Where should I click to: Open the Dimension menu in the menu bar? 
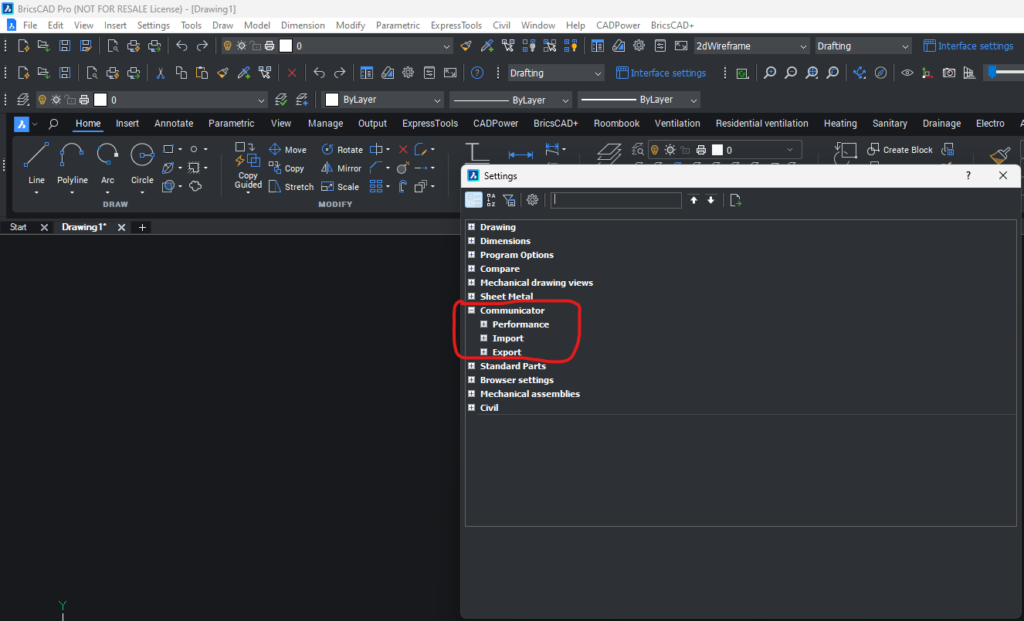click(x=302, y=25)
